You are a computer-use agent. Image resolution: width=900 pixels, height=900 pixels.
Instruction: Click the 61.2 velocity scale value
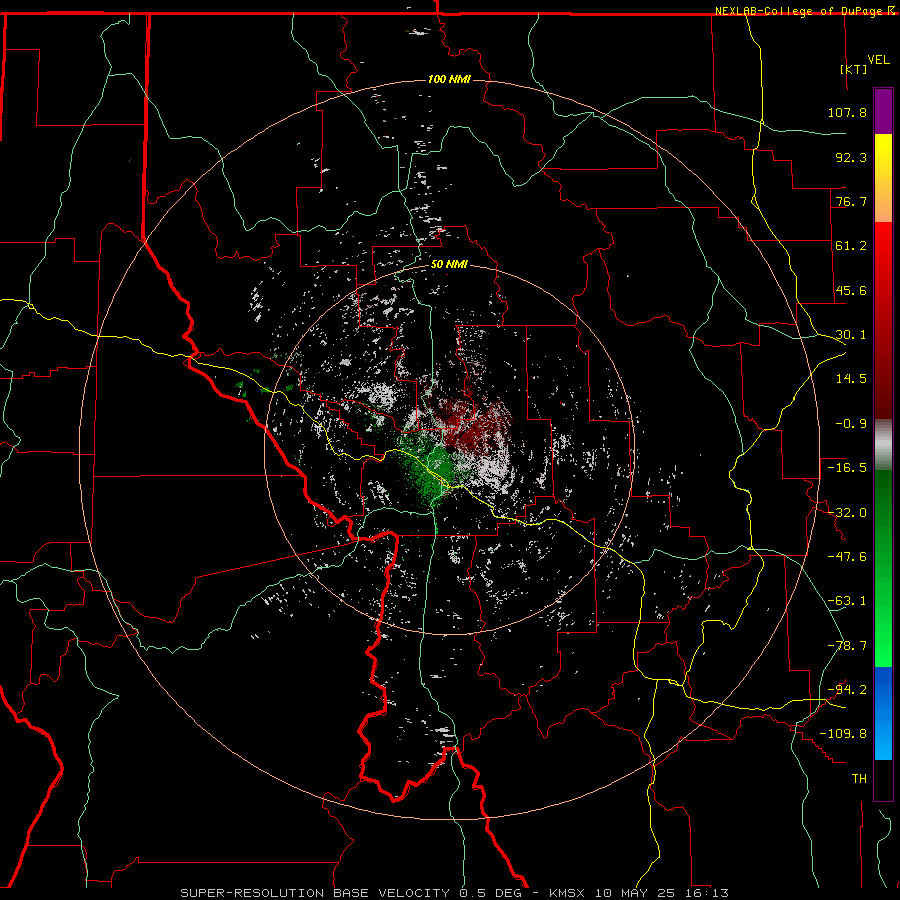pos(851,246)
